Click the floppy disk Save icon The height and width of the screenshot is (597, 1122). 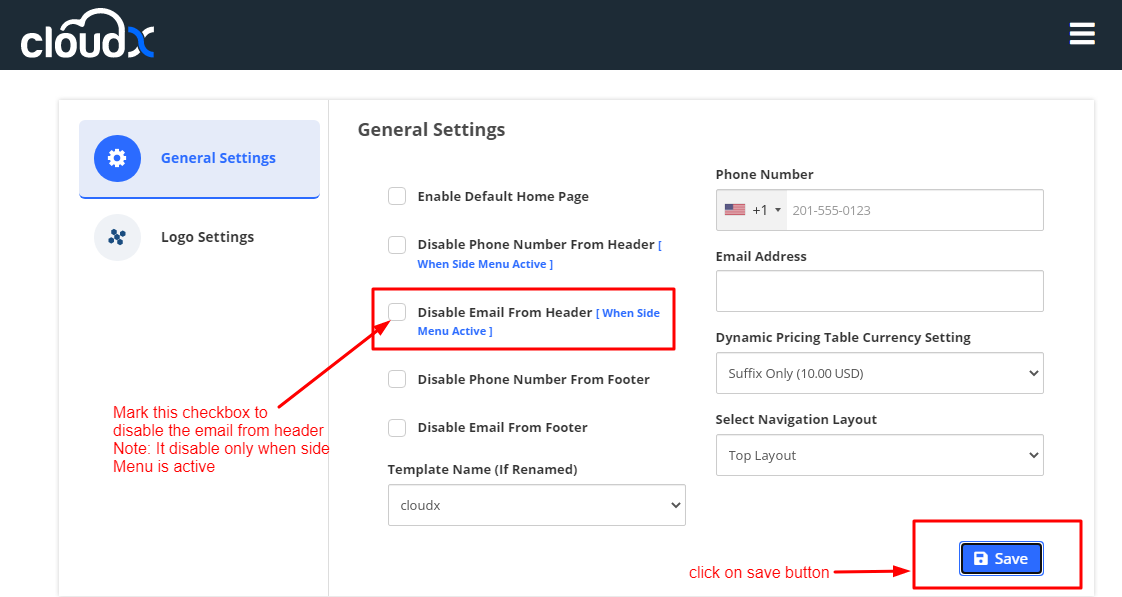pyautogui.click(x=981, y=559)
